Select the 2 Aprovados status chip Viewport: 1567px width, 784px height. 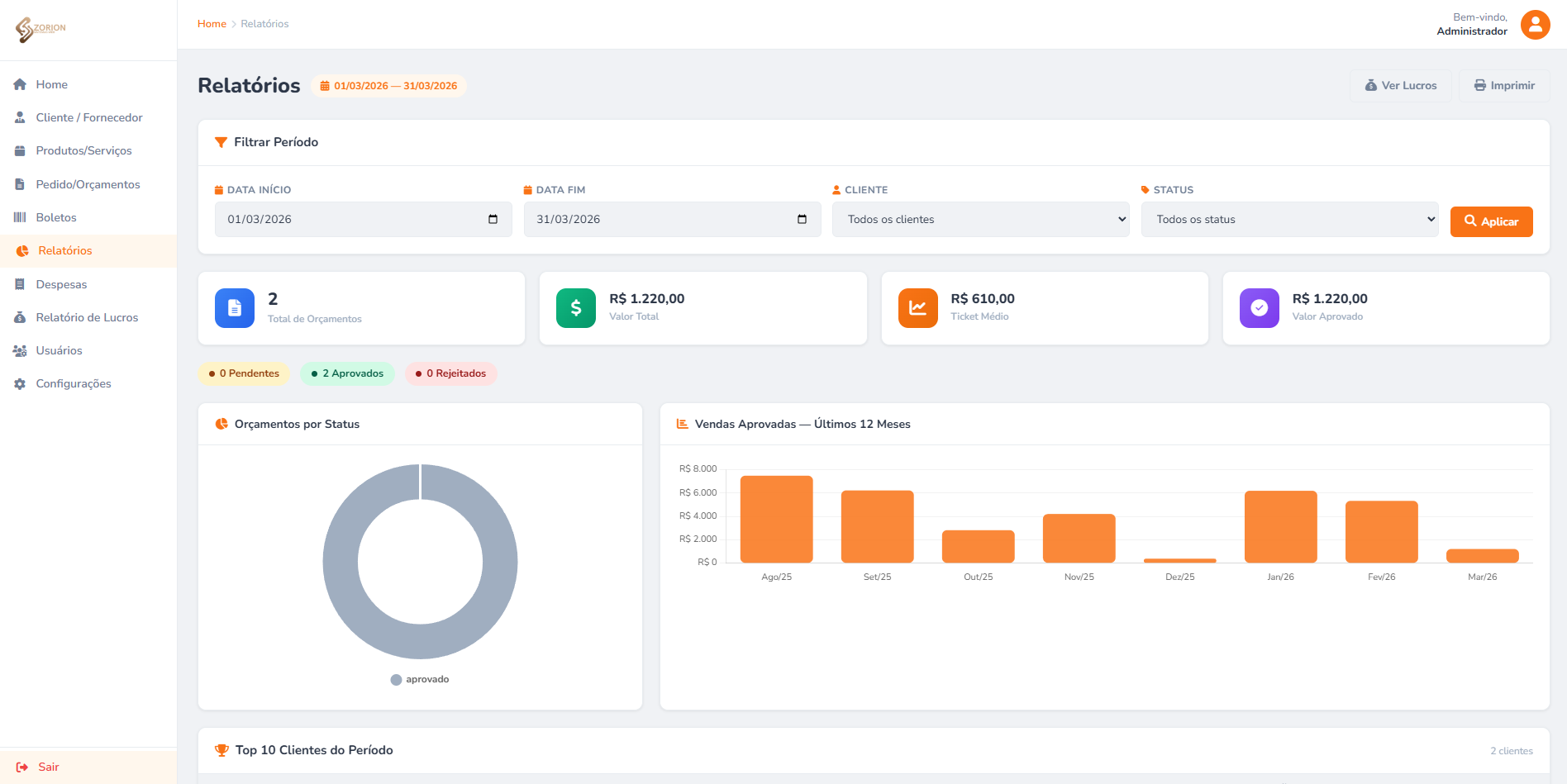click(x=347, y=373)
